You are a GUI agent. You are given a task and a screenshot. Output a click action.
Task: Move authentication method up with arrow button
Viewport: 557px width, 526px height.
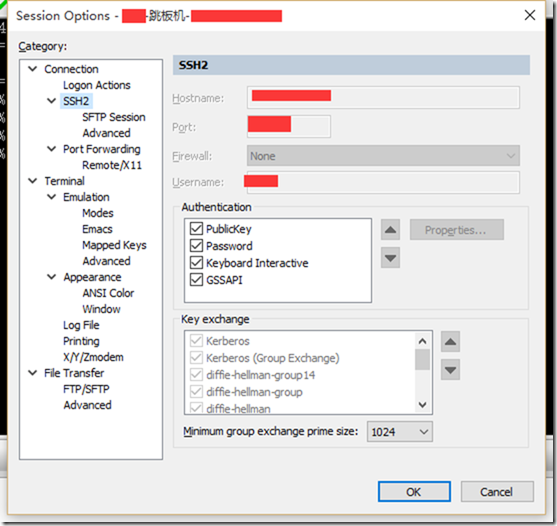[x=390, y=229]
